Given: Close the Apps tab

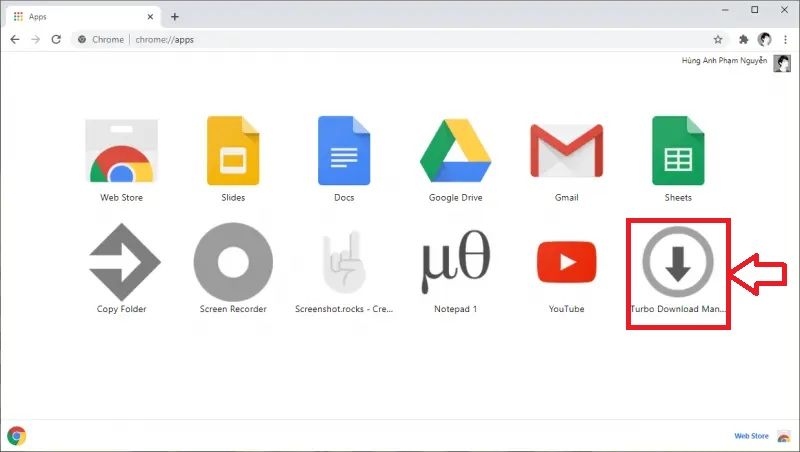Looking at the screenshot, I should point(150,17).
